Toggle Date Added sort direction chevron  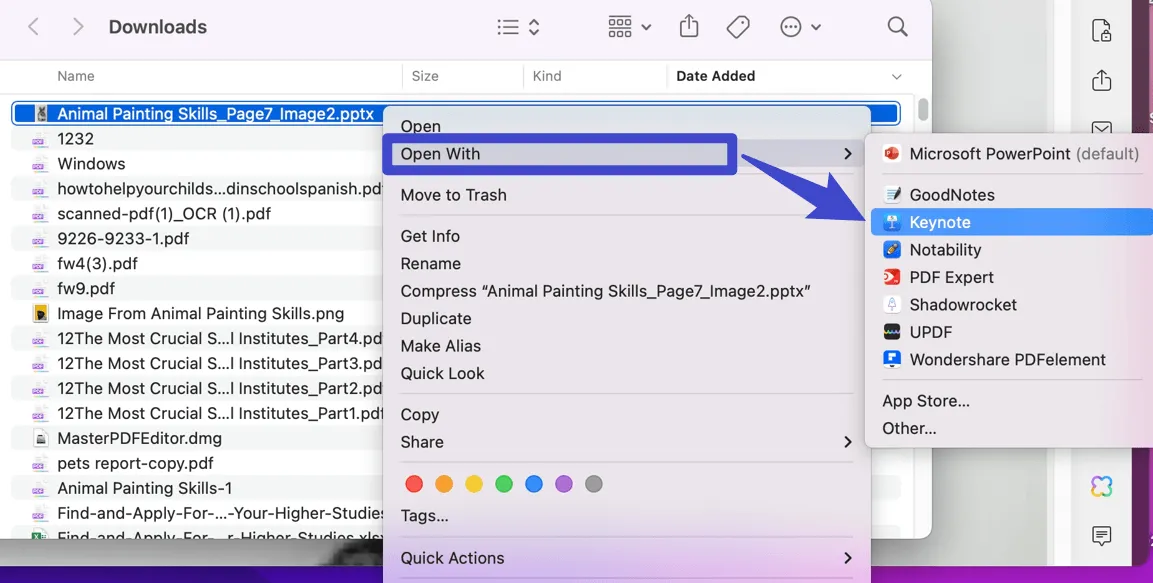coord(896,76)
